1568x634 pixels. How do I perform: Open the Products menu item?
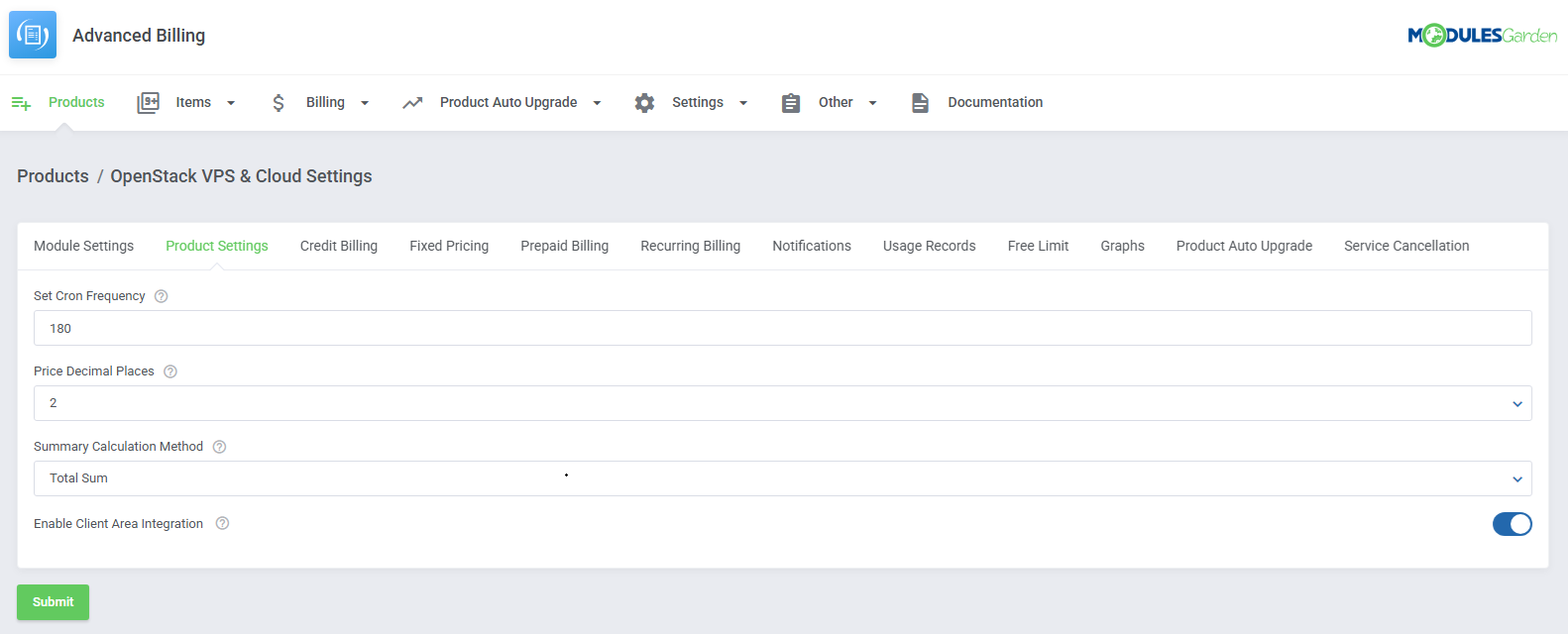pyautogui.click(x=76, y=102)
